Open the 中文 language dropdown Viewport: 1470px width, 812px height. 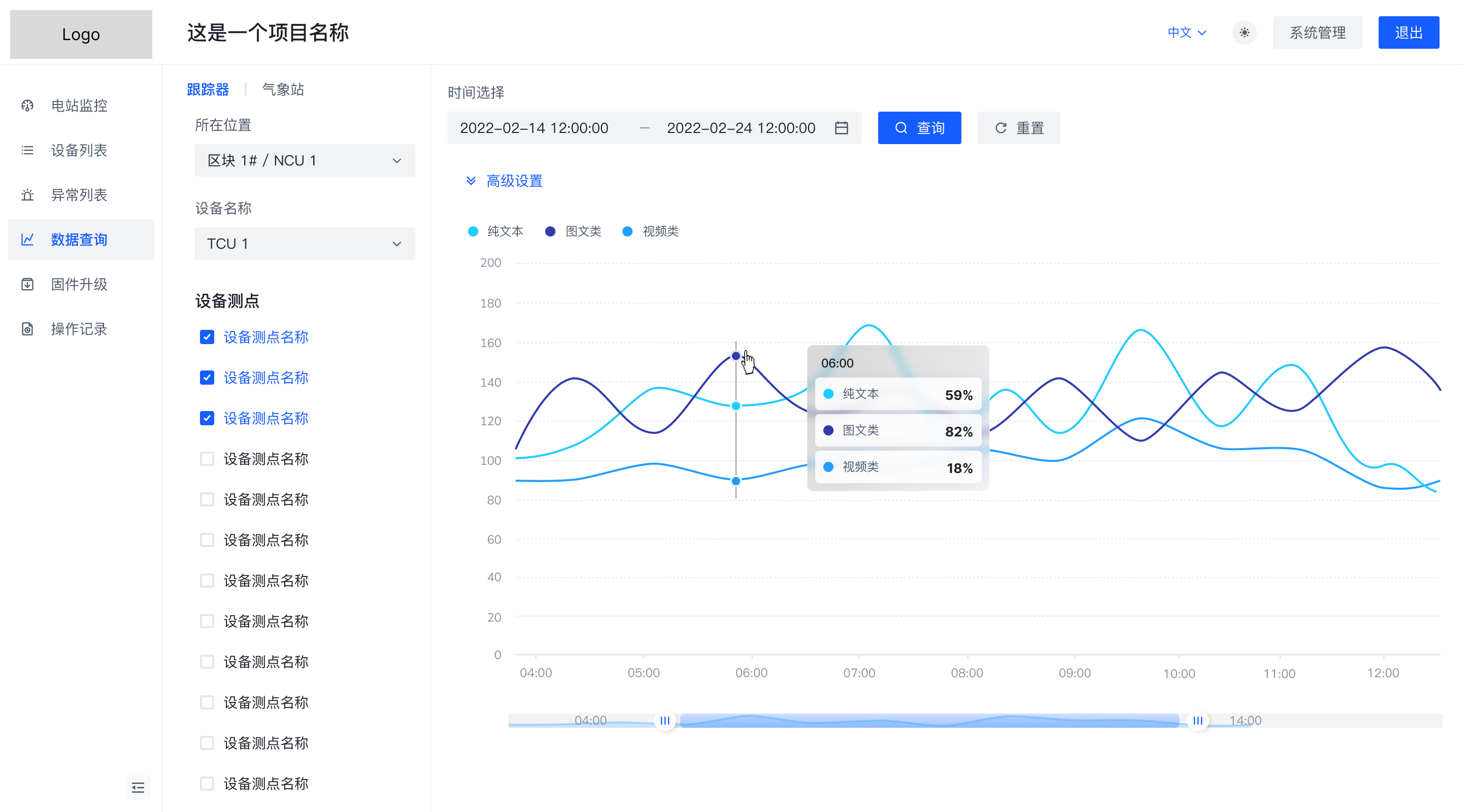point(1186,32)
